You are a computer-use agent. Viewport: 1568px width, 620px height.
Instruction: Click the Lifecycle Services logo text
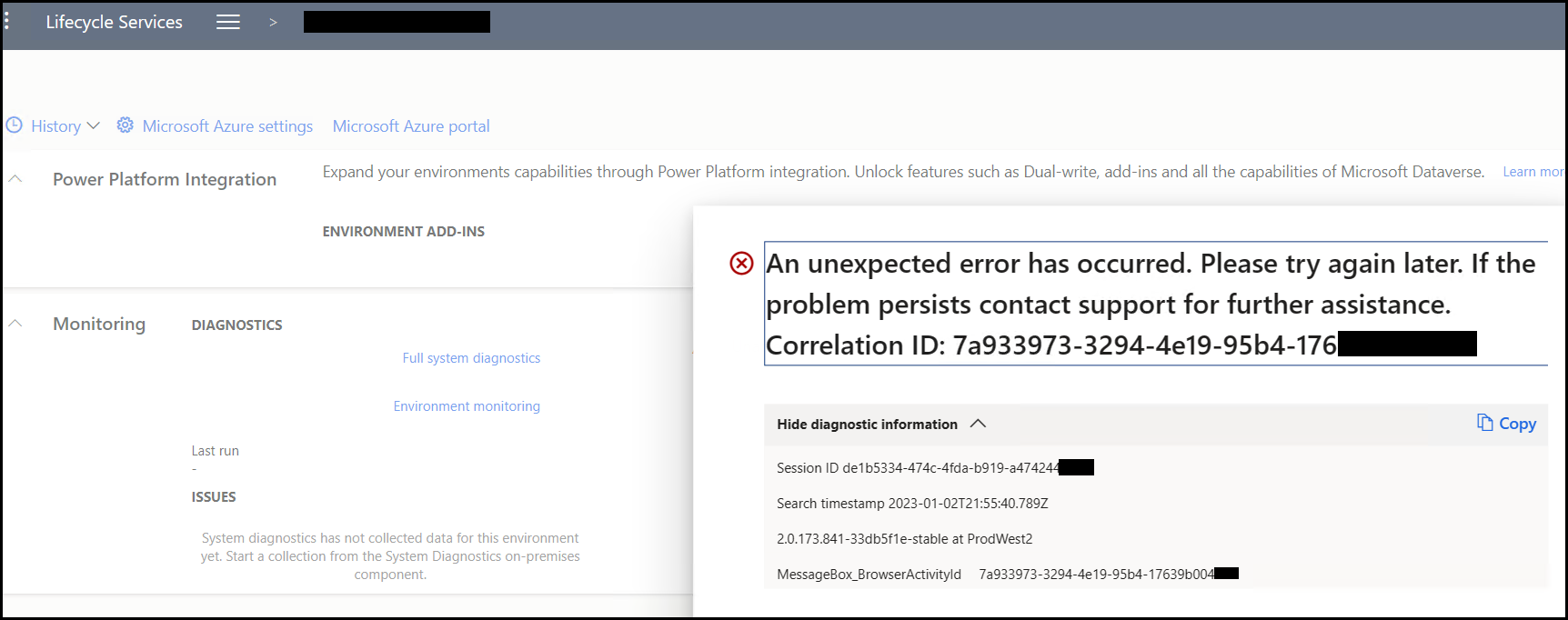point(114,21)
